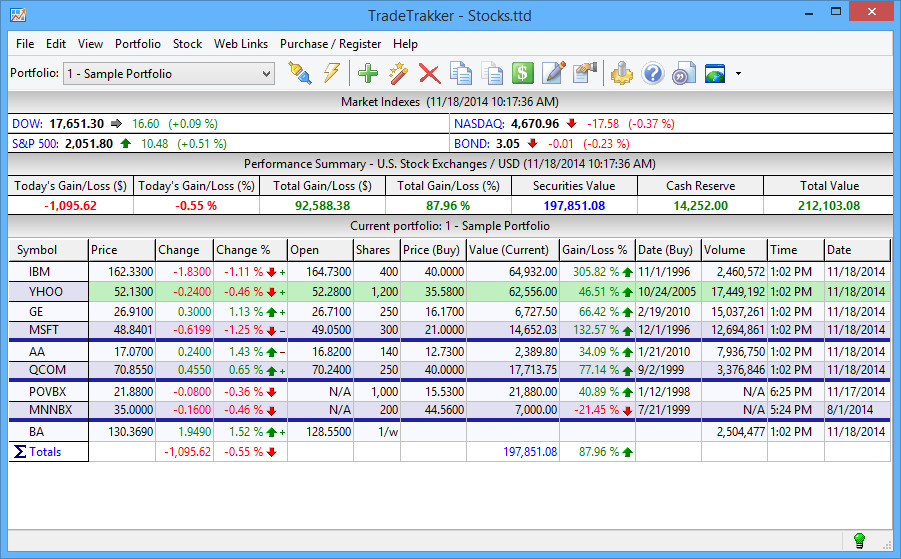The height and width of the screenshot is (559, 901).
Task: Select the POVBX symbol cell
Action: [x=48, y=392]
